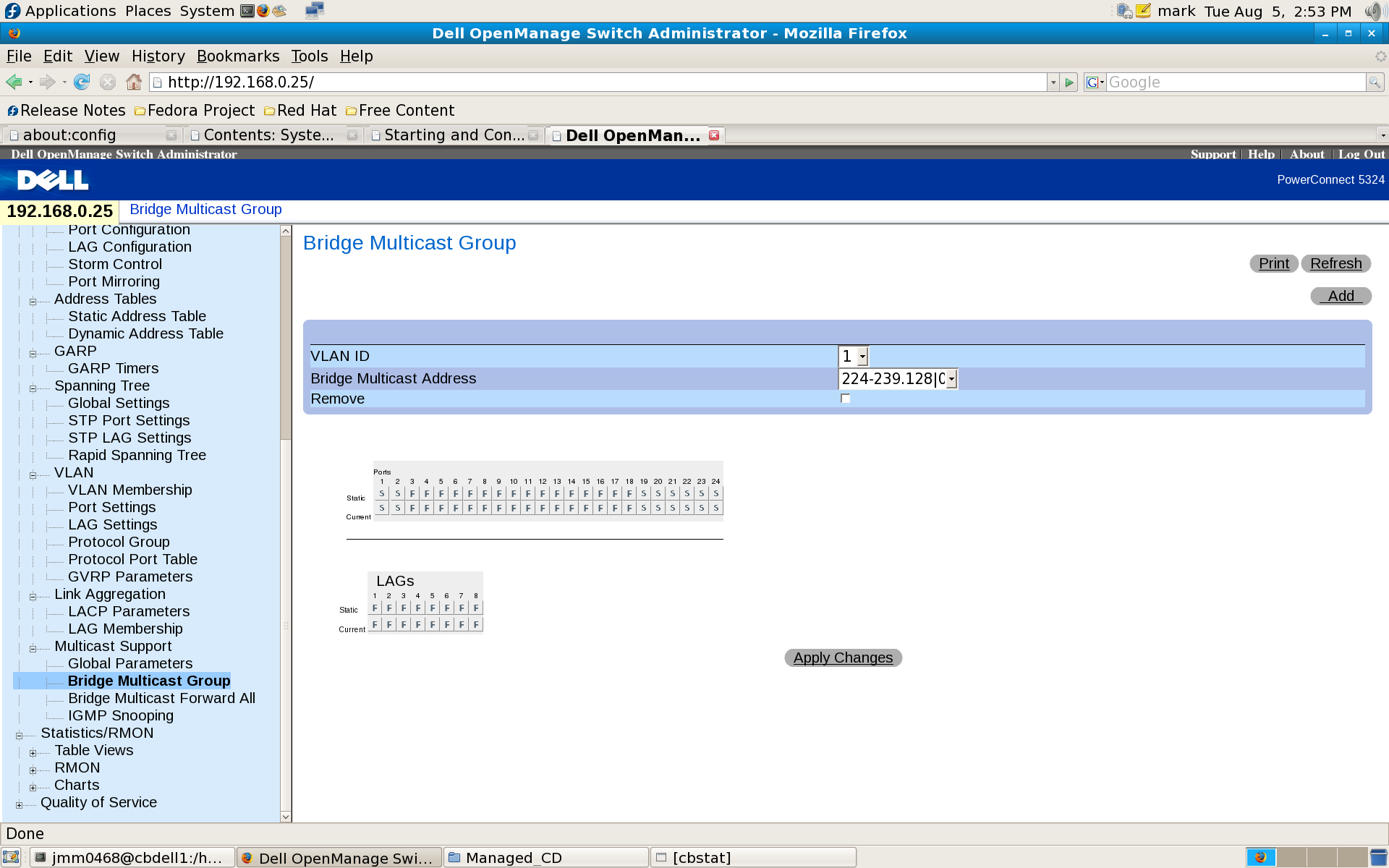Click the Log Out link
This screenshot has width=1389, height=868.
click(1362, 154)
